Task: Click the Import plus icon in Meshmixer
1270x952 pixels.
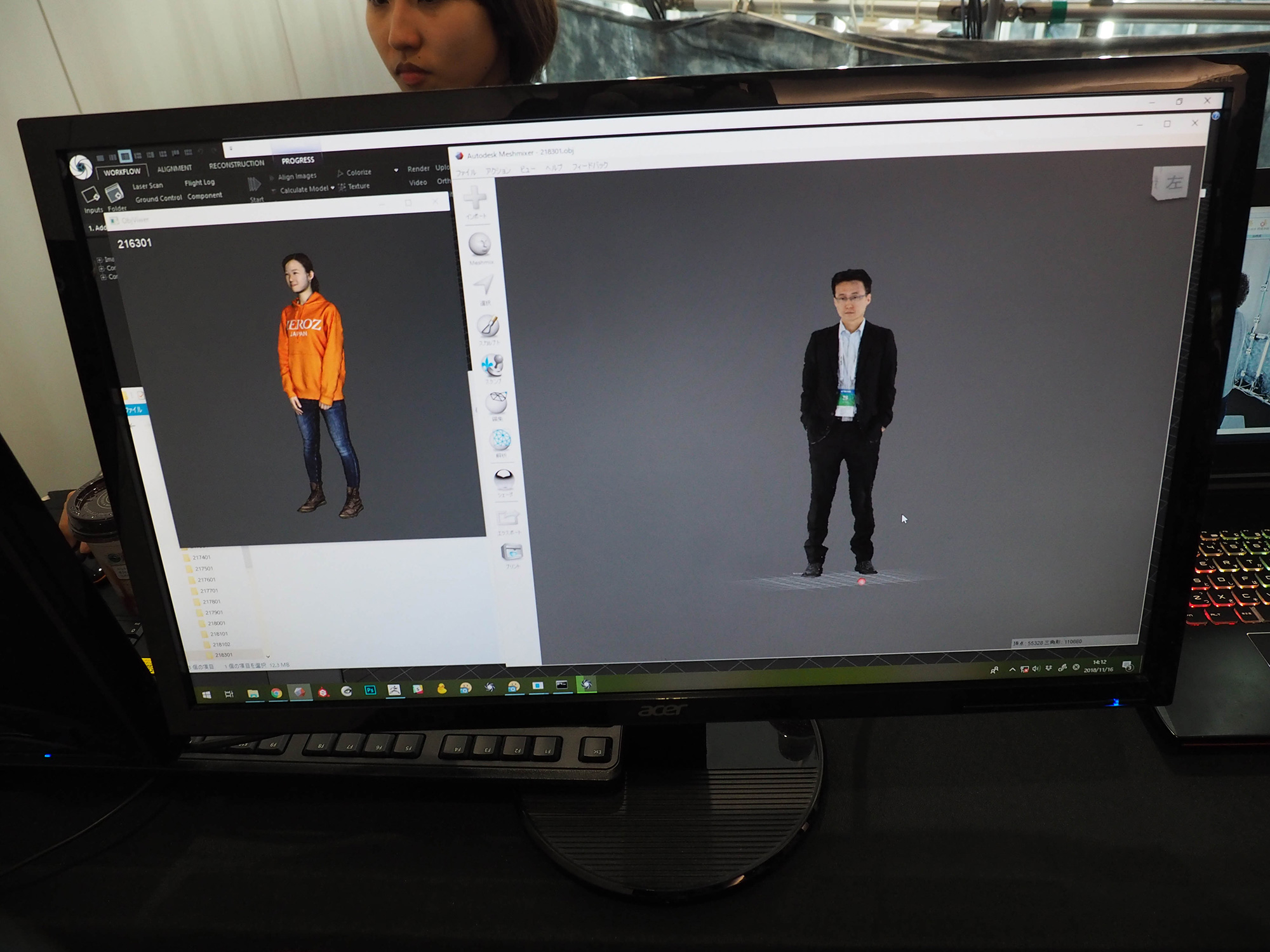Action: (x=475, y=199)
